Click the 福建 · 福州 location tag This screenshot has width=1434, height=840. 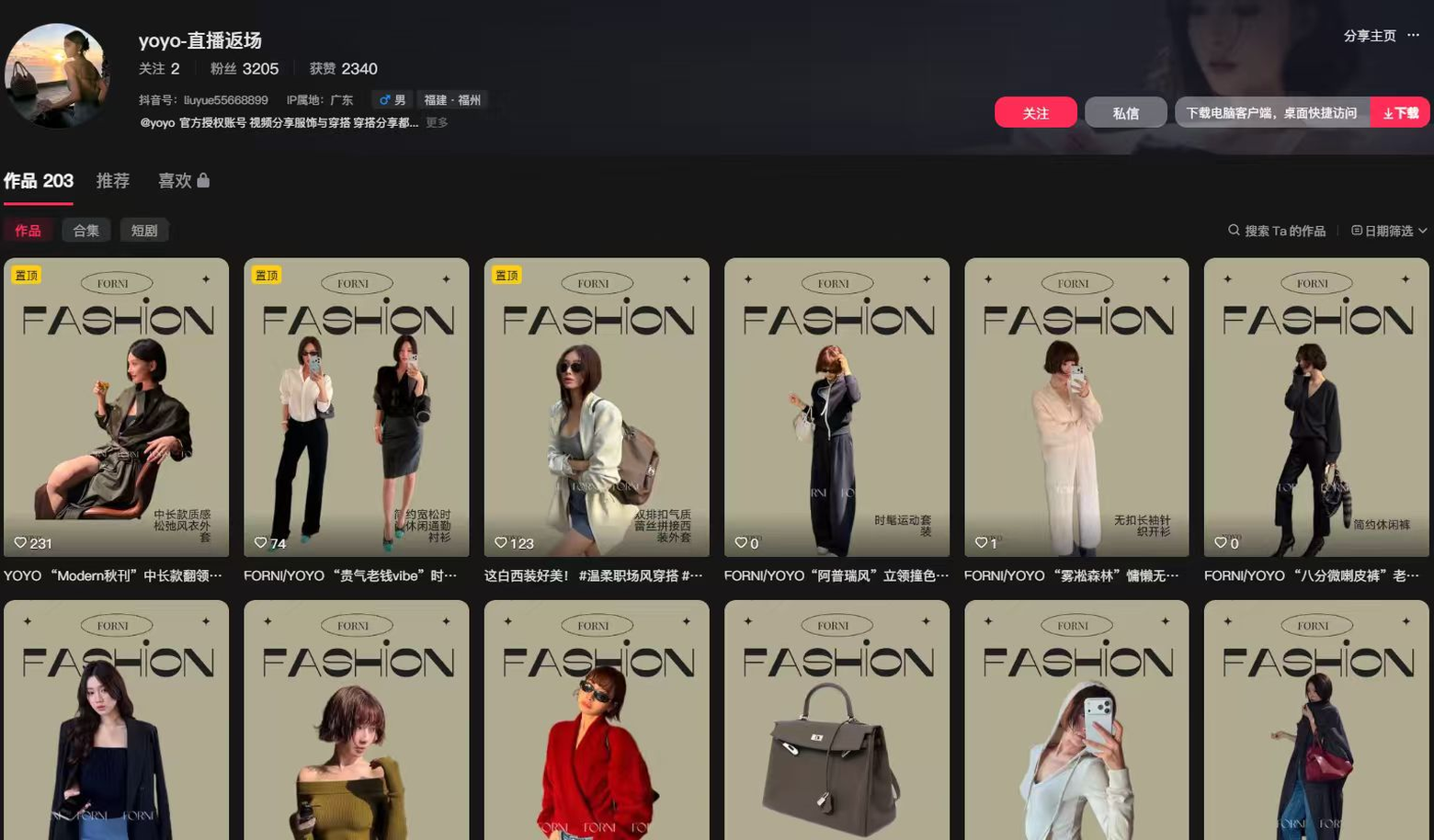pos(452,99)
